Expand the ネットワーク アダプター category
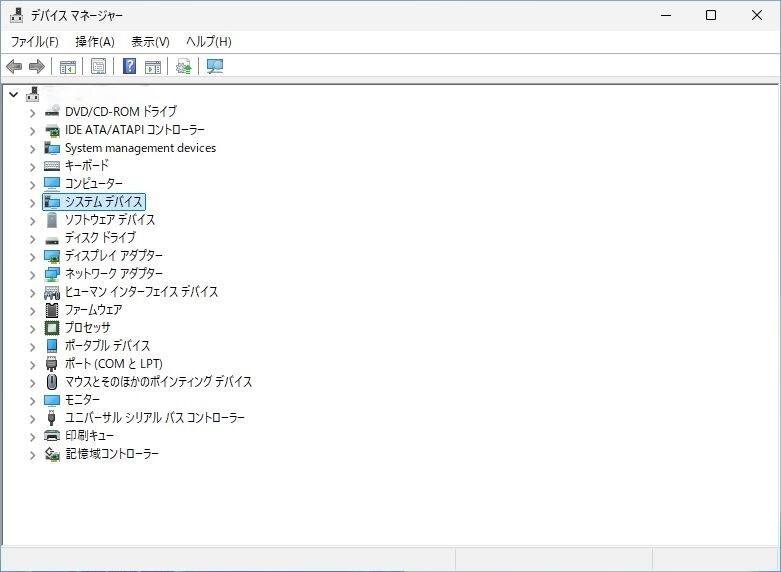 point(32,275)
